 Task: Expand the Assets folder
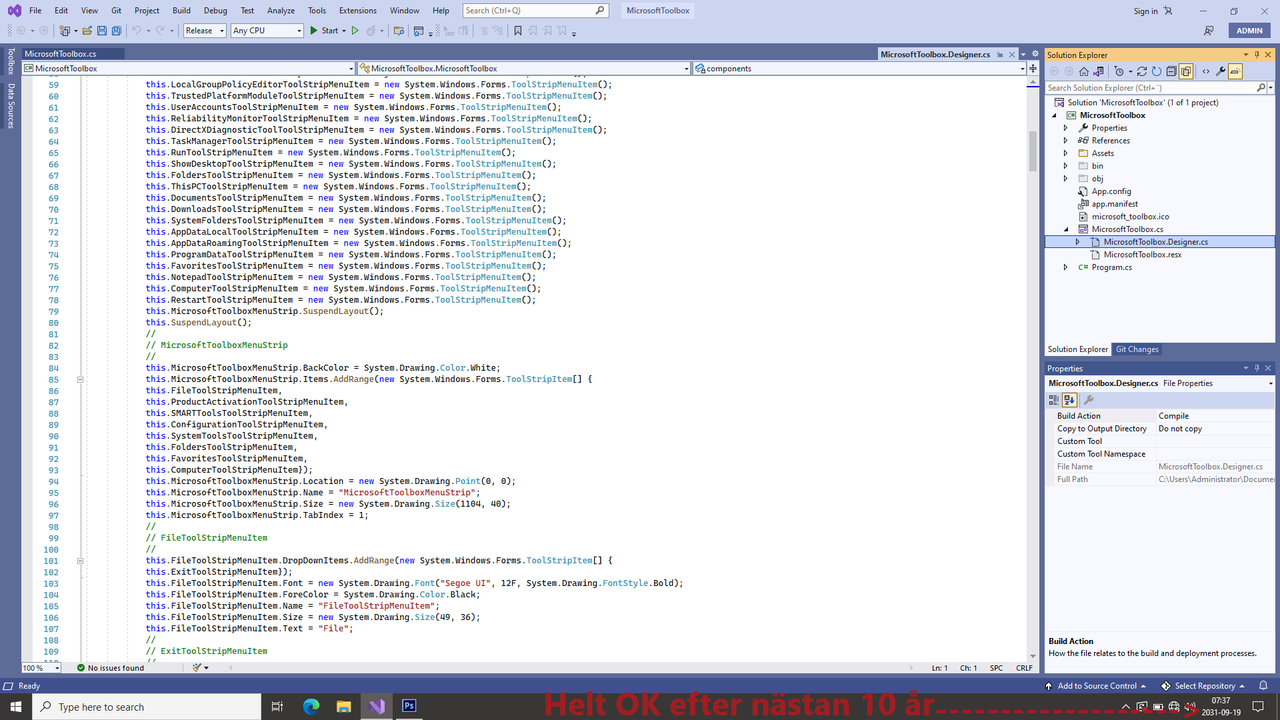(1066, 153)
